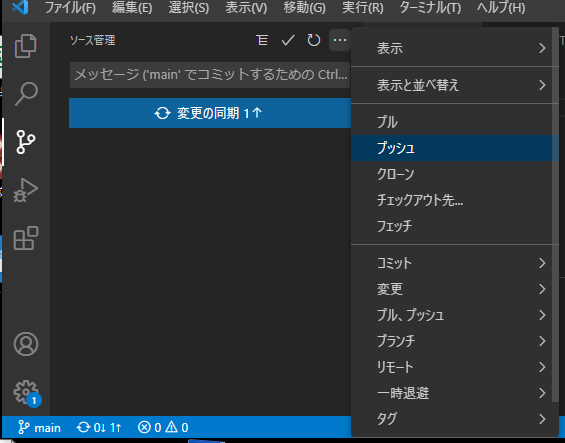Commit using the checkmark icon
This screenshot has height=443, width=565.
288,40
